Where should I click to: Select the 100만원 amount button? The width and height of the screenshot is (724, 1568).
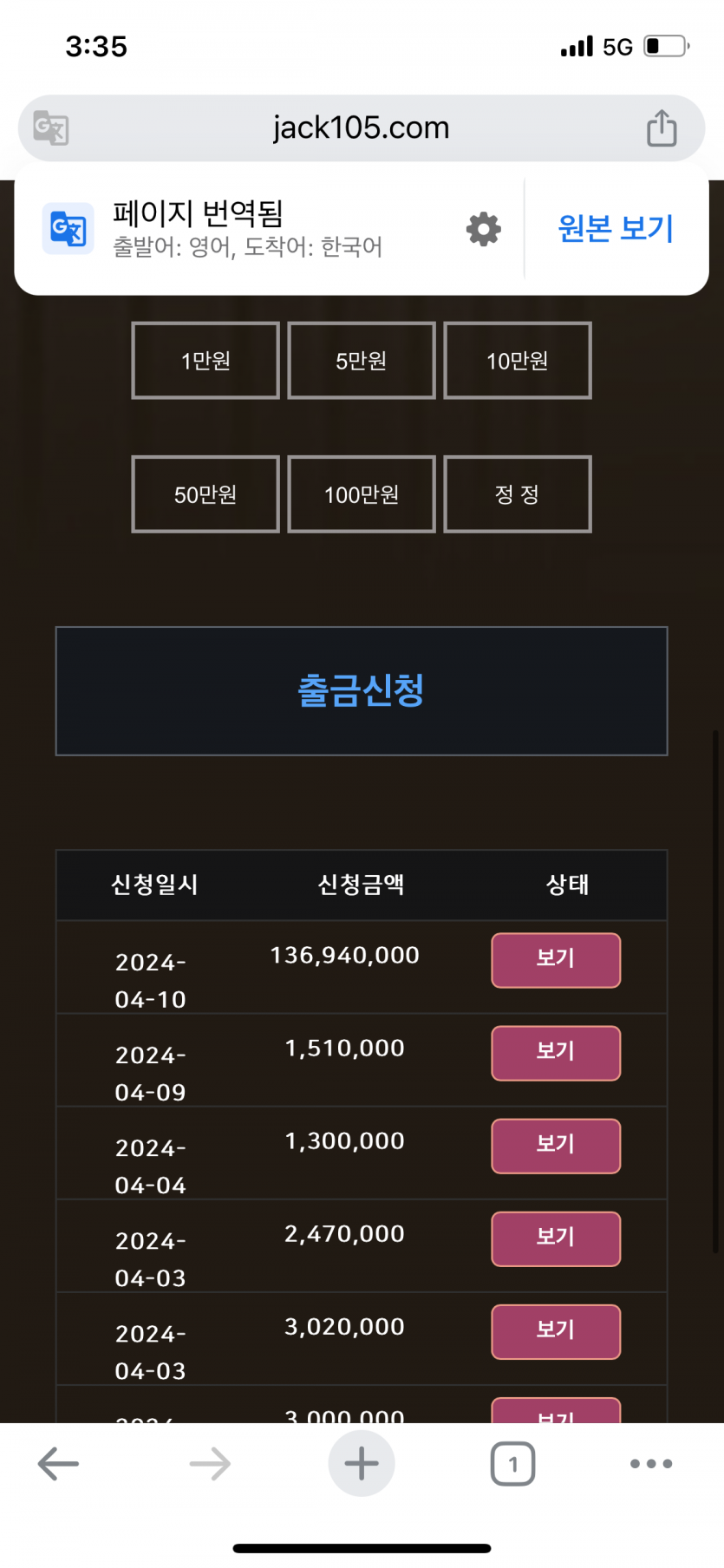tap(362, 494)
